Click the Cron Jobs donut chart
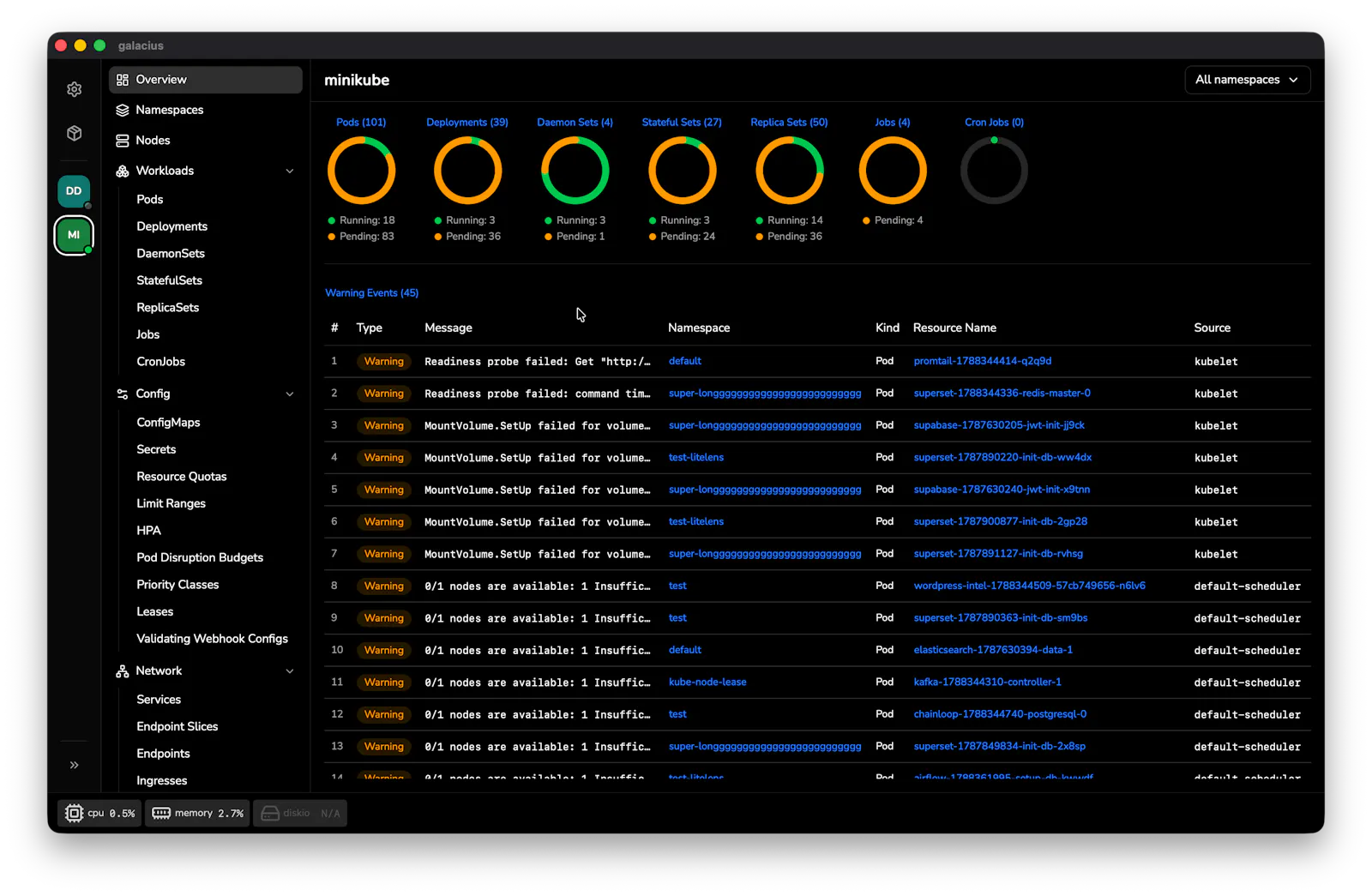The image size is (1372, 896). pyautogui.click(x=994, y=171)
